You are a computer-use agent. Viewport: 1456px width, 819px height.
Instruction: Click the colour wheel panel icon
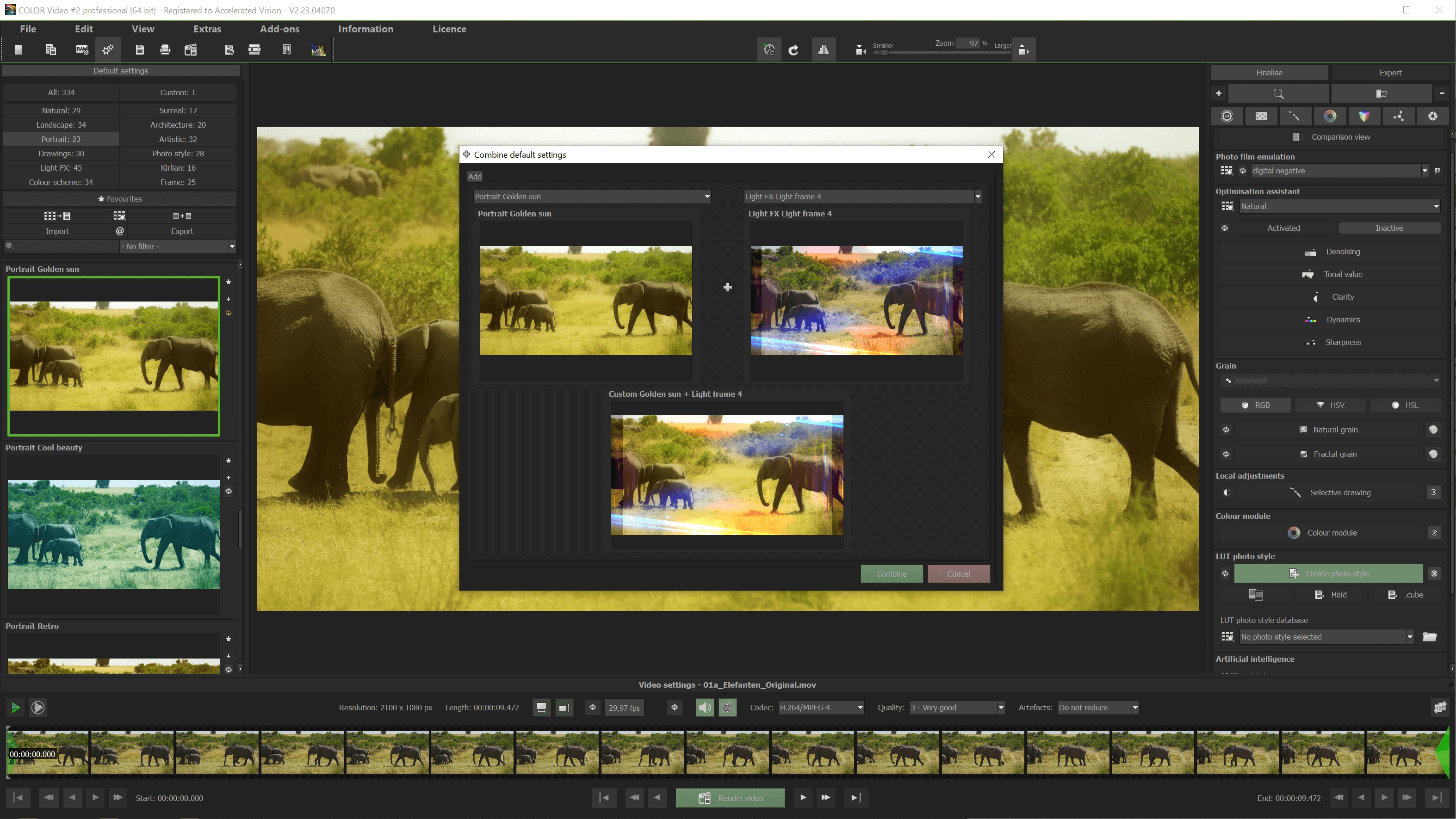[1330, 116]
